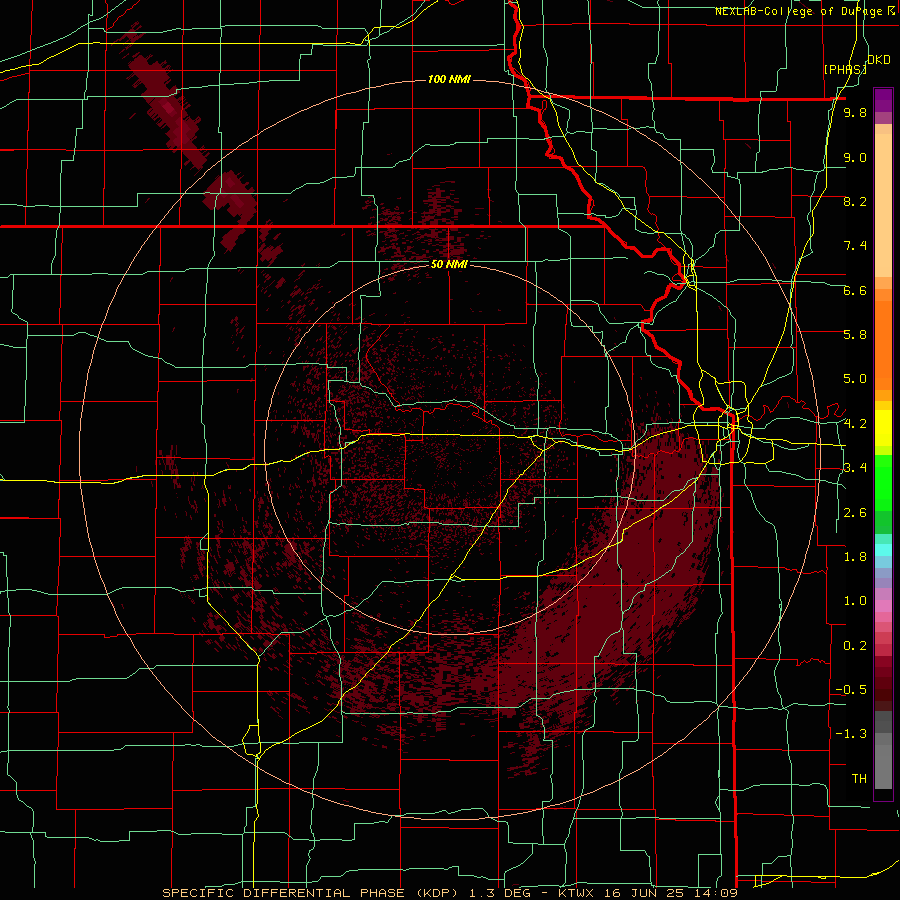
Task: Click the 9.8 value on the color scale
Action: pos(855,112)
